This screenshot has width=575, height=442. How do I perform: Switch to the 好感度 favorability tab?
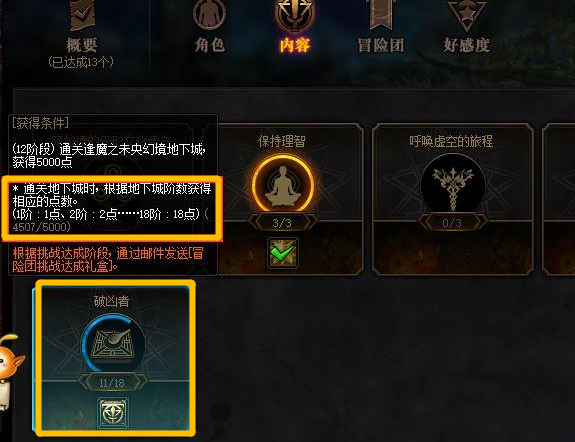tap(466, 45)
